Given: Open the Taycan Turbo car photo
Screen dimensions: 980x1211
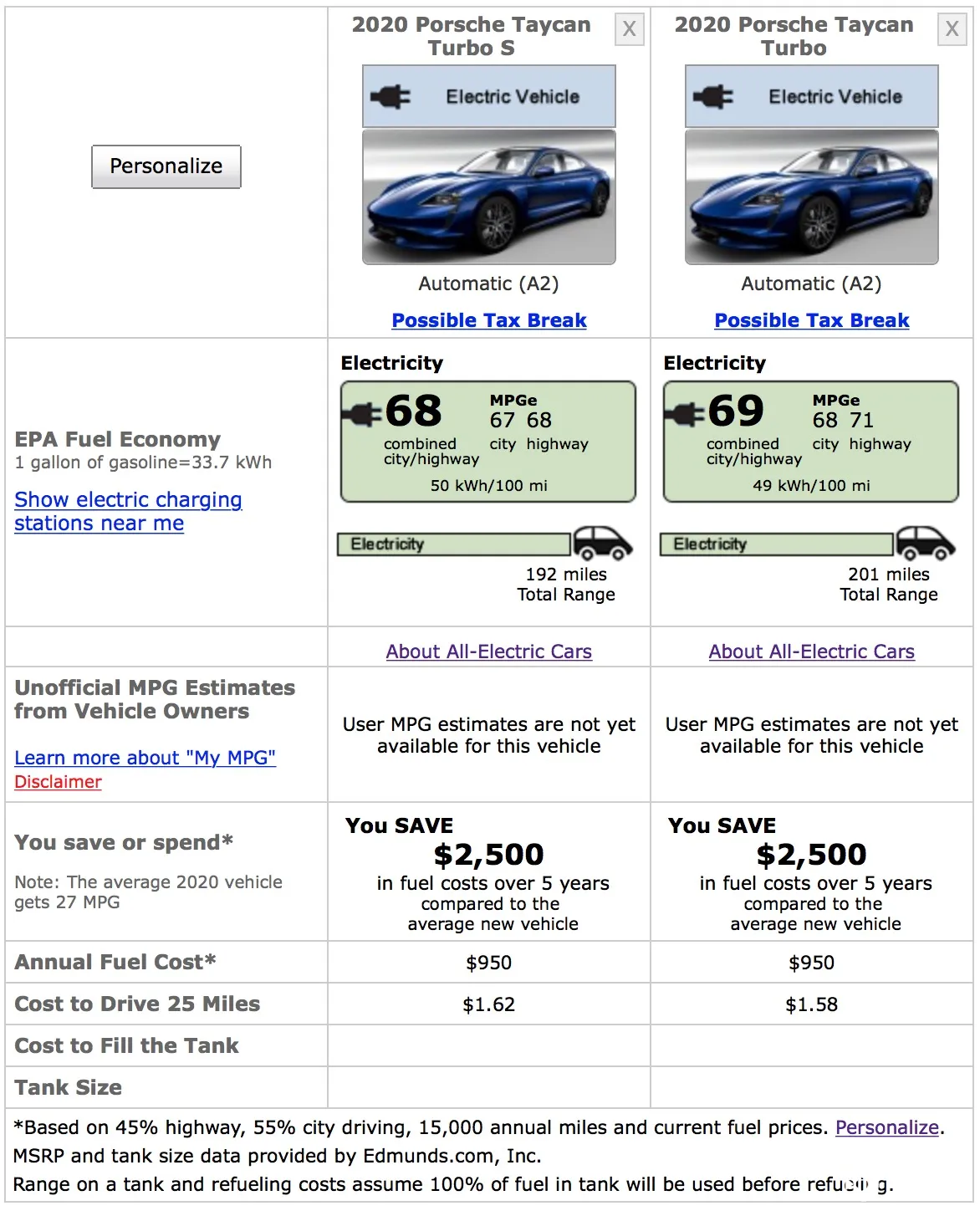Looking at the screenshot, I should [812, 197].
